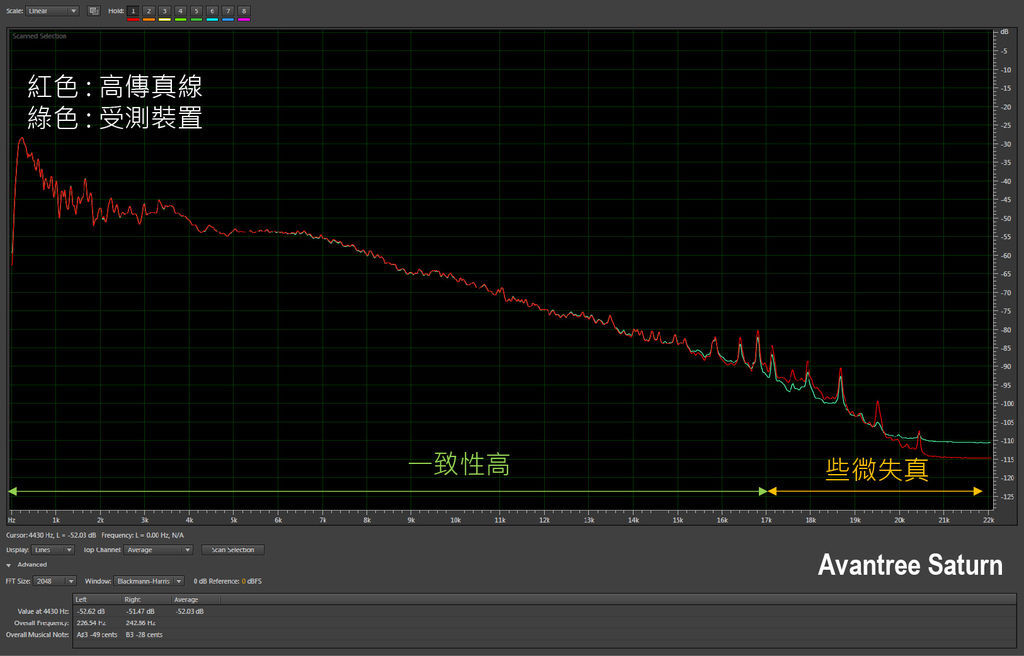Enable Hold button 5
Screen dimensions: 1024x656
point(196,11)
